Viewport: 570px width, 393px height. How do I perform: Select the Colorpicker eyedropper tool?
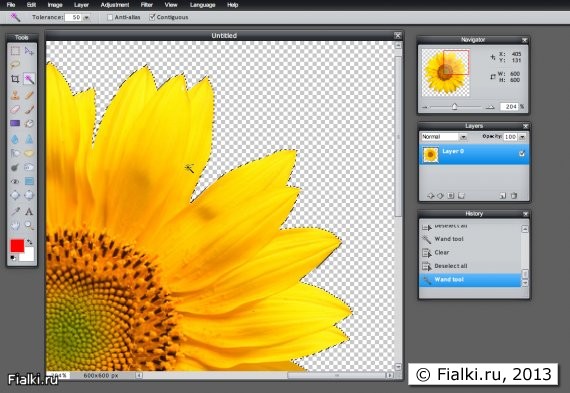tap(15, 211)
